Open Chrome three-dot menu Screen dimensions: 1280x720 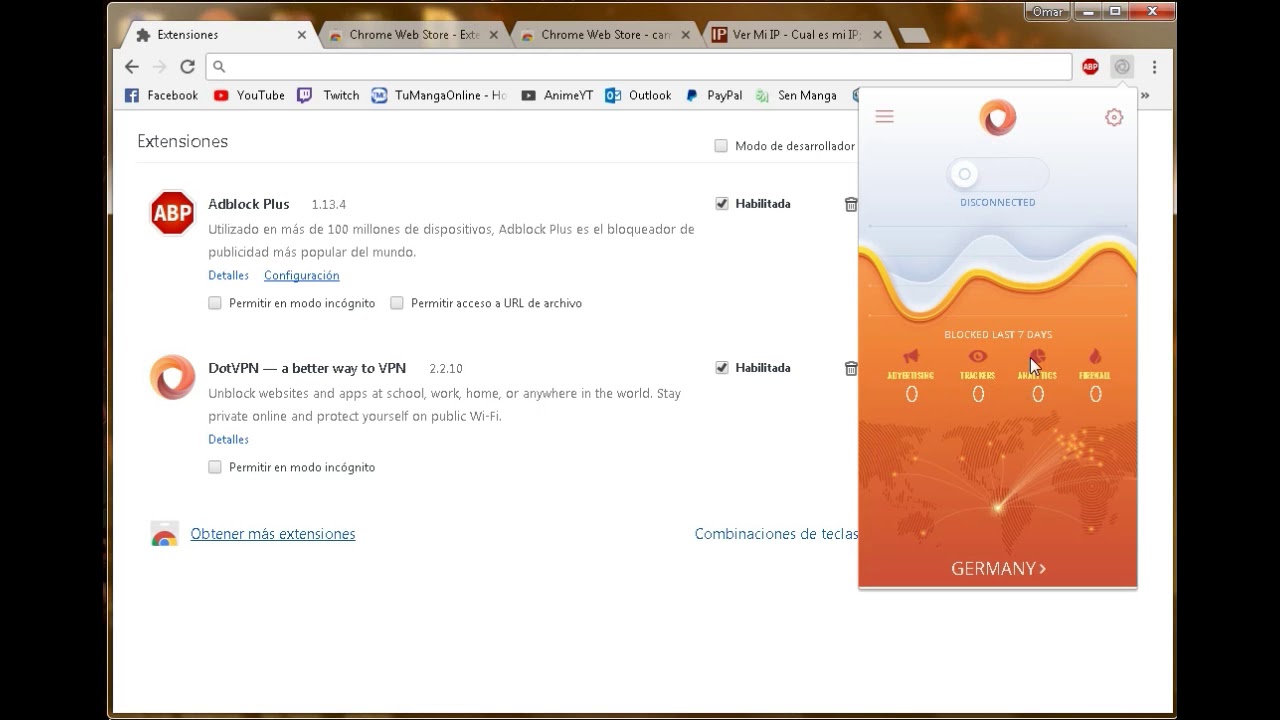pos(1154,67)
